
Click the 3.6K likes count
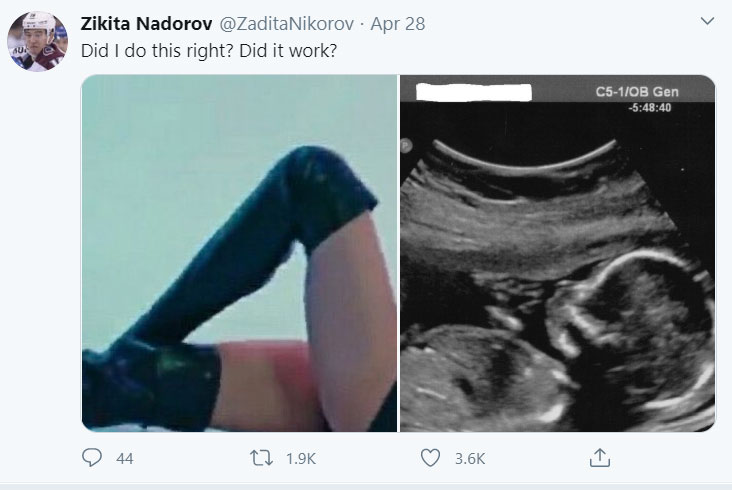[x=470, y=458]
